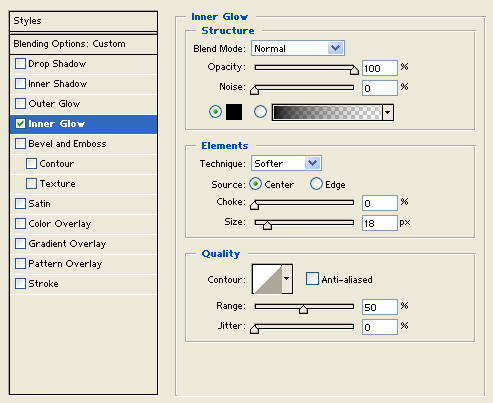Click the Size value input field
493x403 pixels.
[380, 223]
